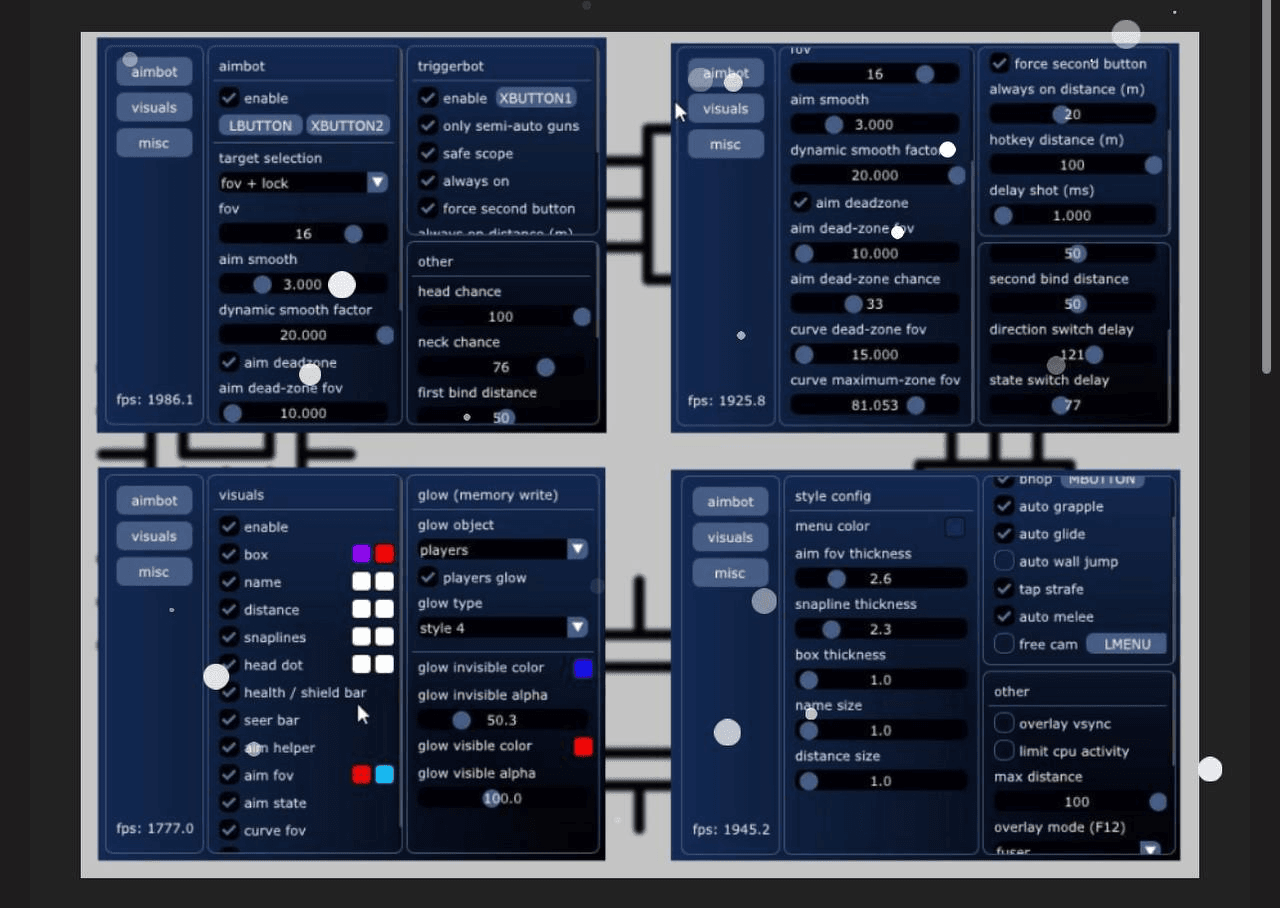The width and height of the screenshot is (1280, 908).
Task: Click the blue glow invisible color swatch
Action: [583, 669]
